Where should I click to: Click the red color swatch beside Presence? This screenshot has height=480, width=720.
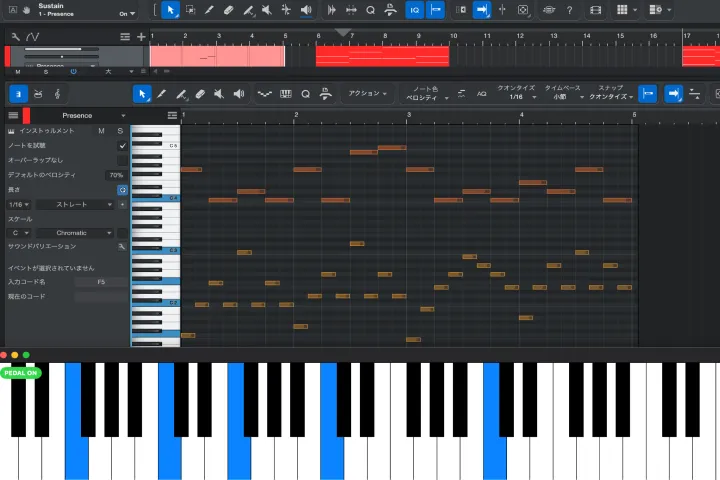pos(26,116)
